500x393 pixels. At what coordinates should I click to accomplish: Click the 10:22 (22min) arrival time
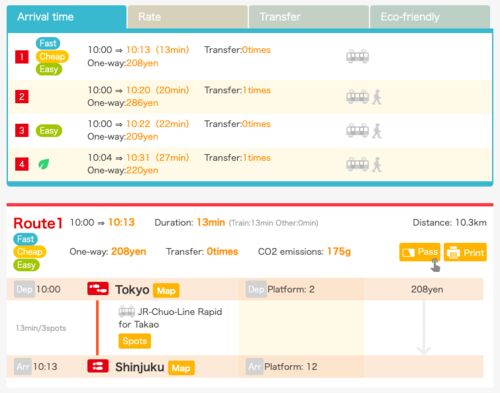pos(157,124)
